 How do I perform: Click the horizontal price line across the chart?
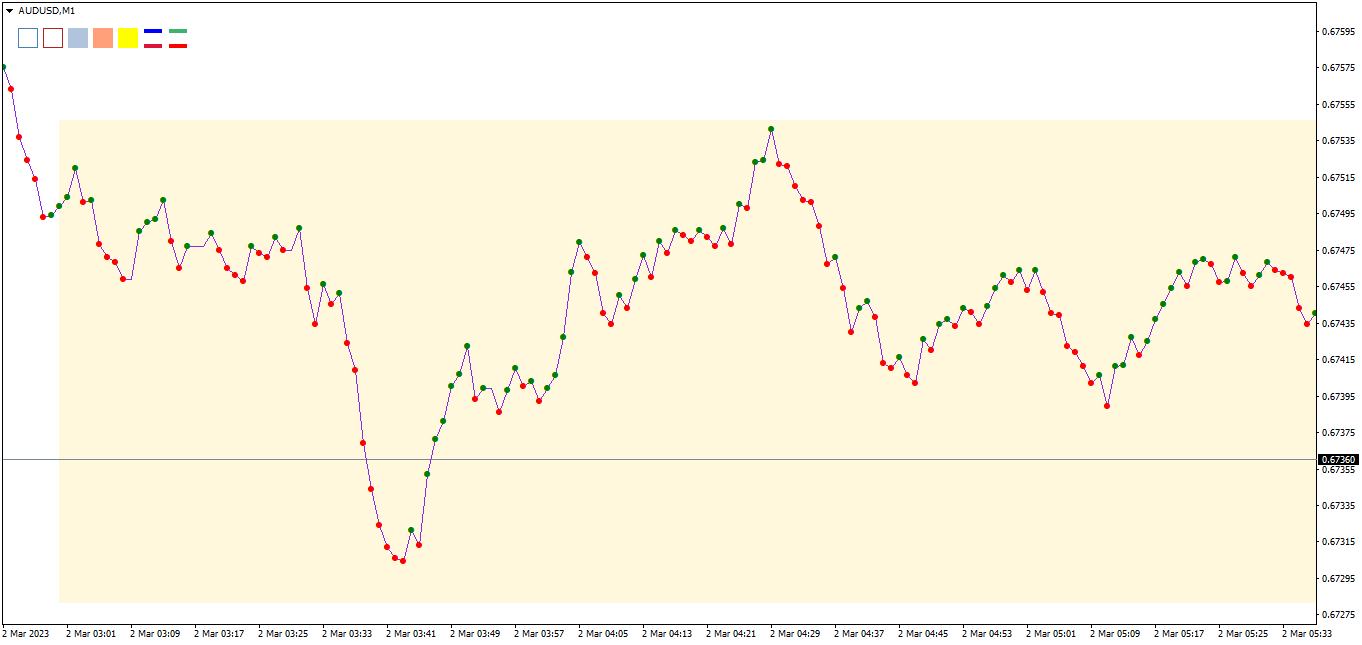650,458
